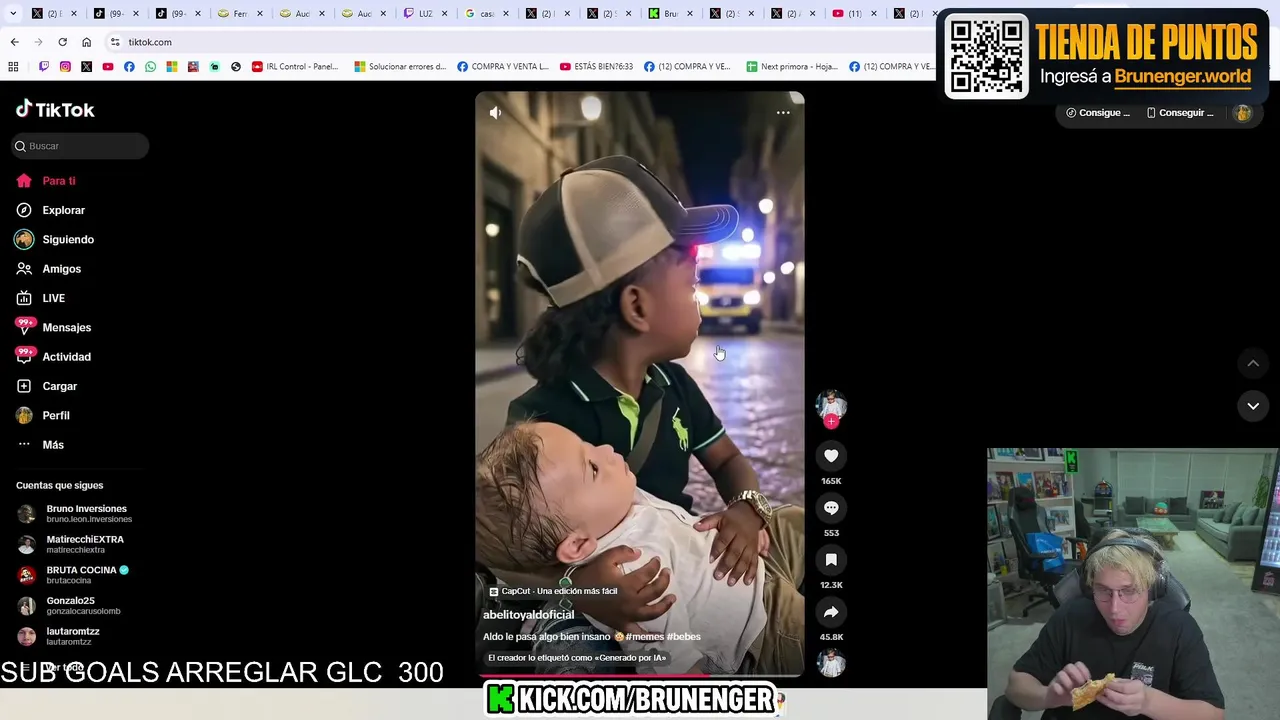Screen dimensions: 1280x720
Task: Open the Explorar page
Action: (x=63, y=210)
